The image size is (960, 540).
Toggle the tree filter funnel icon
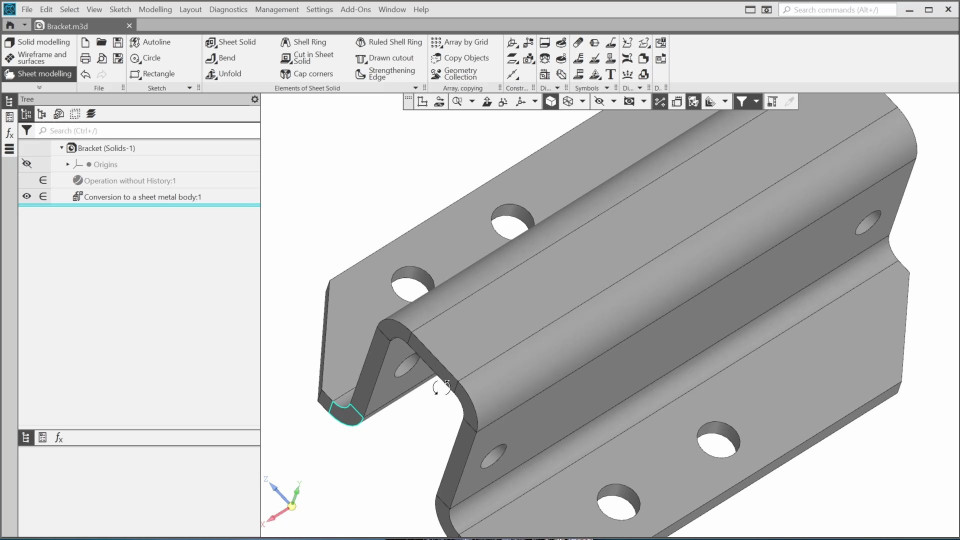(26, 131)
